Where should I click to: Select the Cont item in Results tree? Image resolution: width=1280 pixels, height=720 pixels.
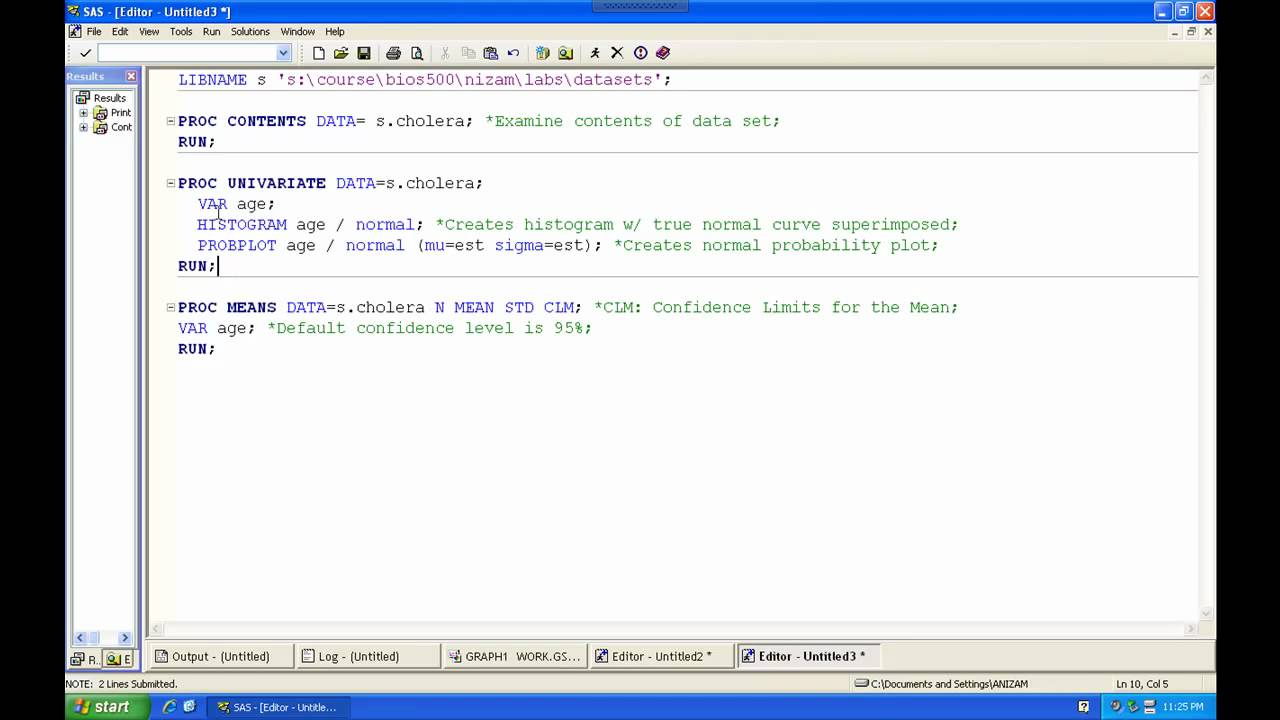click(121, 127)
